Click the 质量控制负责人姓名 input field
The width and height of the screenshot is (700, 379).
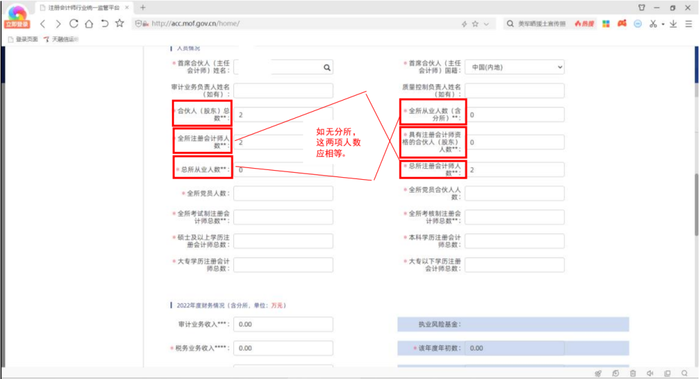point(515,91)
